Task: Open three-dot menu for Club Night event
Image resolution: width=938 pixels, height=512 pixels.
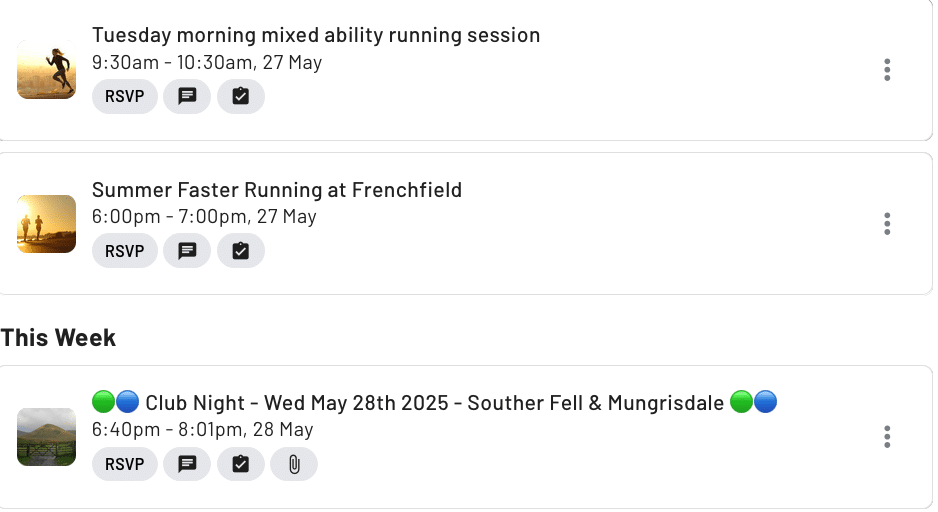Action: 887,437
